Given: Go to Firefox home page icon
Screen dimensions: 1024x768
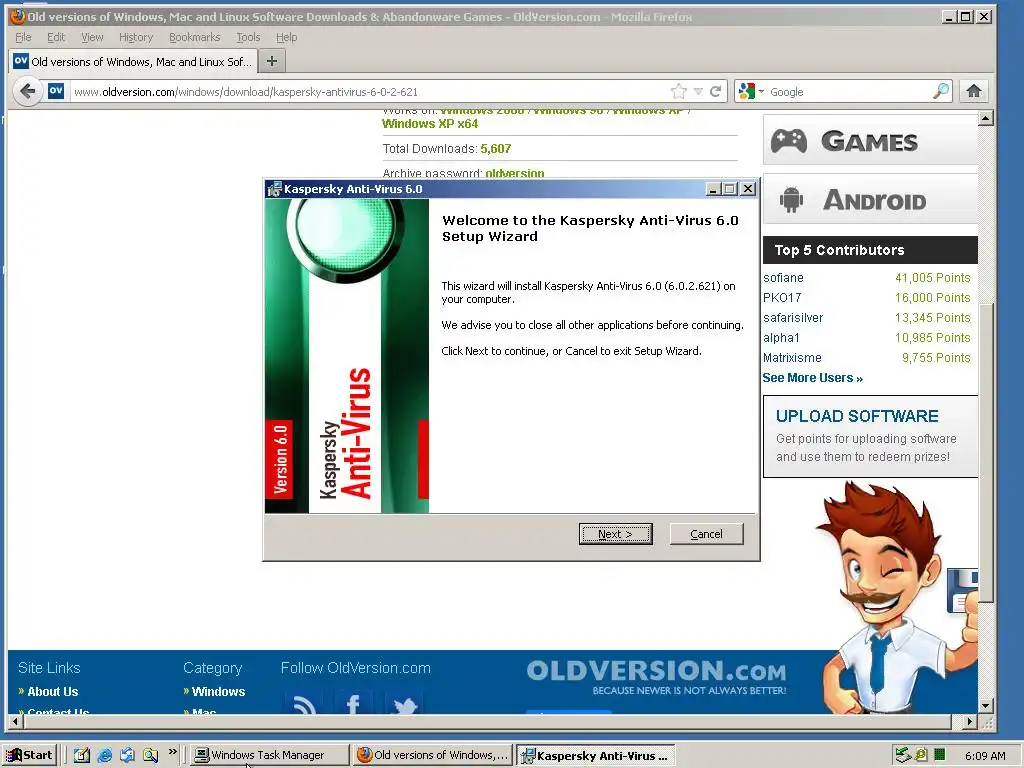Looking at the screenshot, I should (x=974, y=91).
